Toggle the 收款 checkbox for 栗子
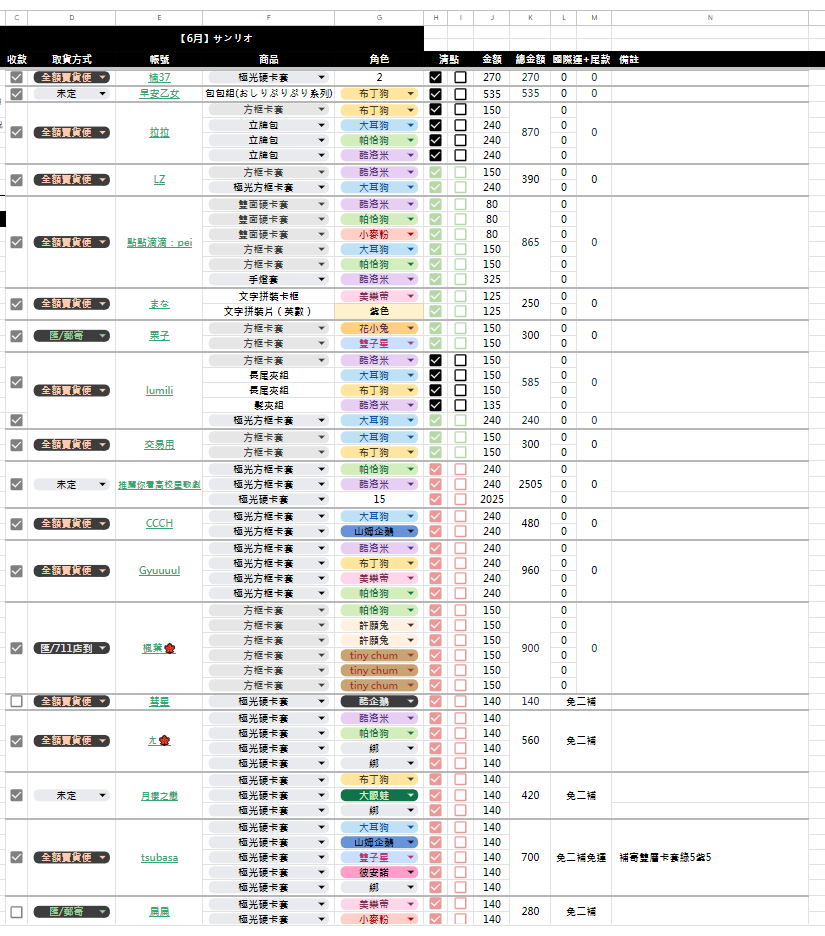Image resolution: width=825 pixels, height=936 pixels. click(17, 336)
